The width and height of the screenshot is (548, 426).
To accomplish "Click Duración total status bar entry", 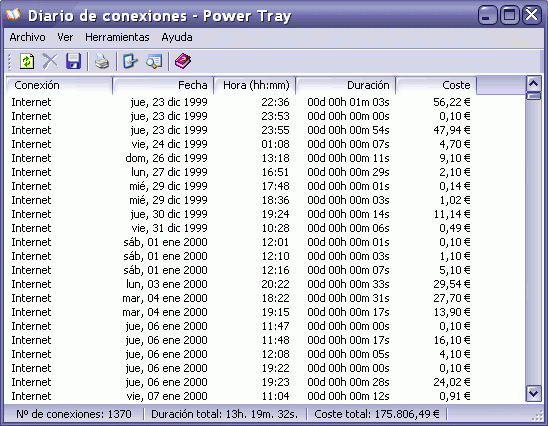I will click(224, 414).
